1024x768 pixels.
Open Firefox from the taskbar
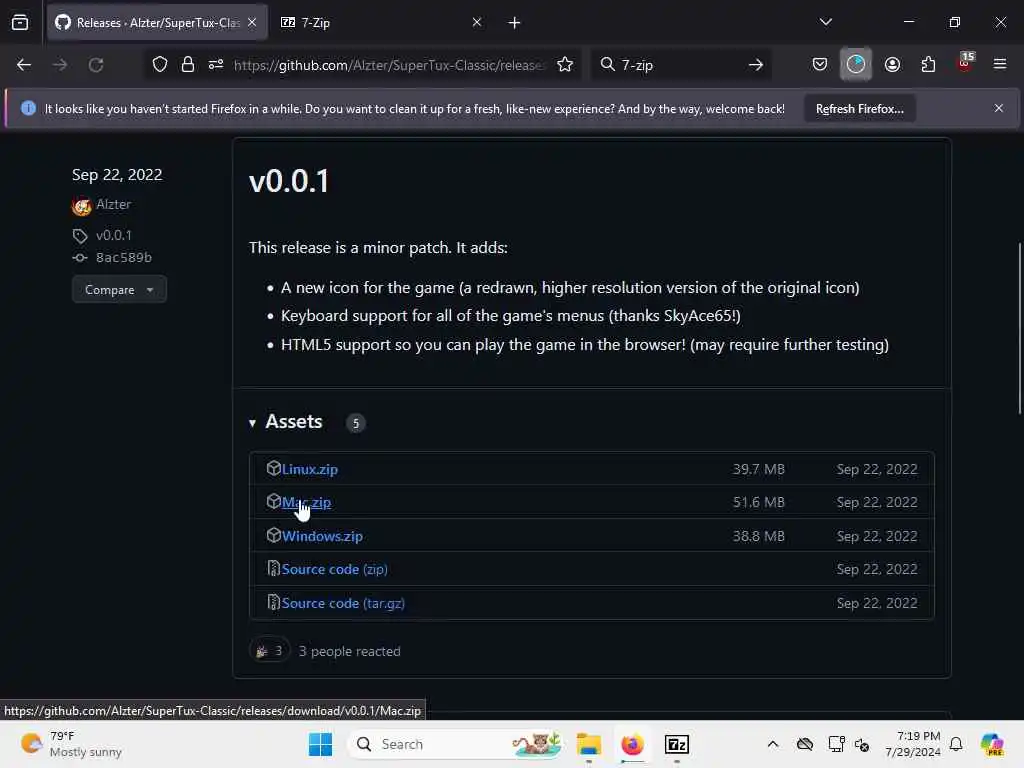click(x=632, y=744)
